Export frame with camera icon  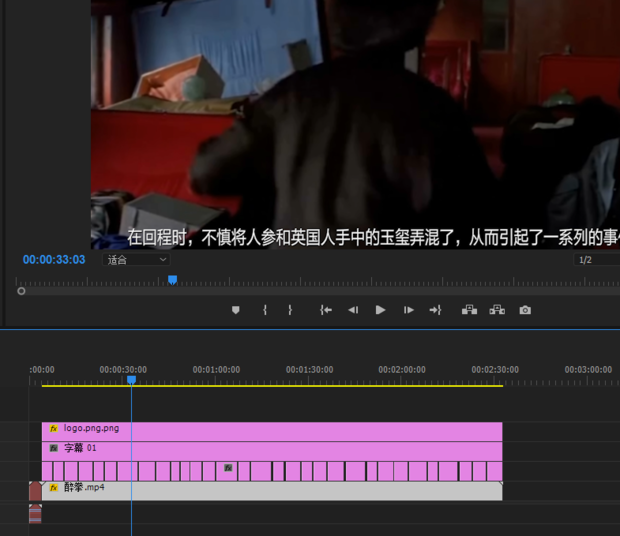(525, 310)
